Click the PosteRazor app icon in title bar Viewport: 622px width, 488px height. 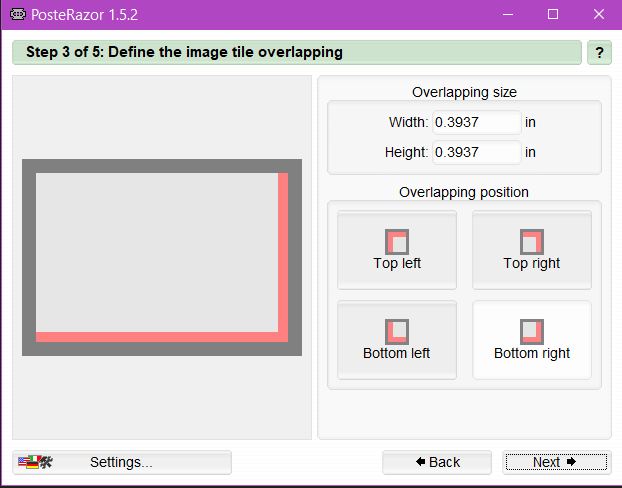click(x=18, y=15)
